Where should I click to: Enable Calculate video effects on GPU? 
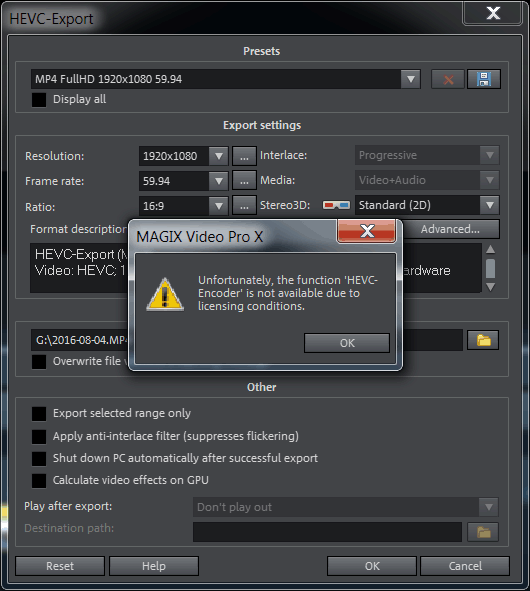pos(39,481)
